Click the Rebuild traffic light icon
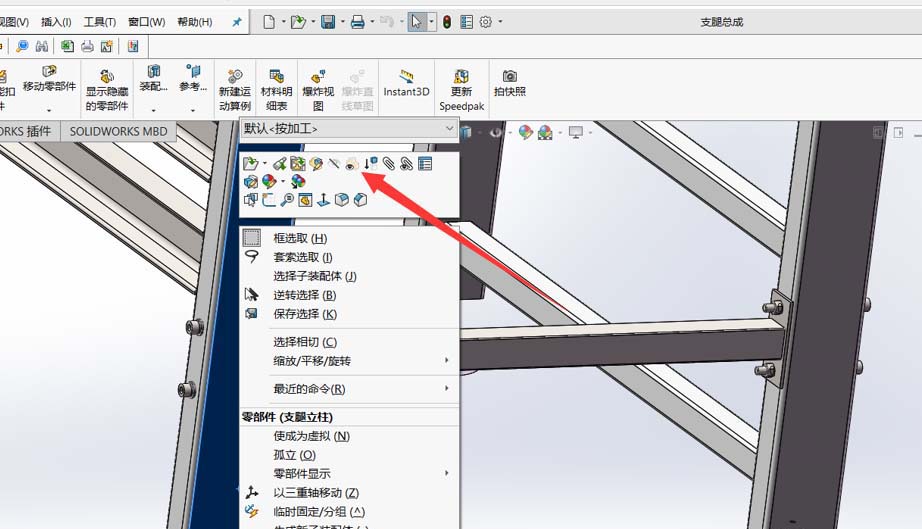Viewport: 922px width, 529px height. pos(447,22)
